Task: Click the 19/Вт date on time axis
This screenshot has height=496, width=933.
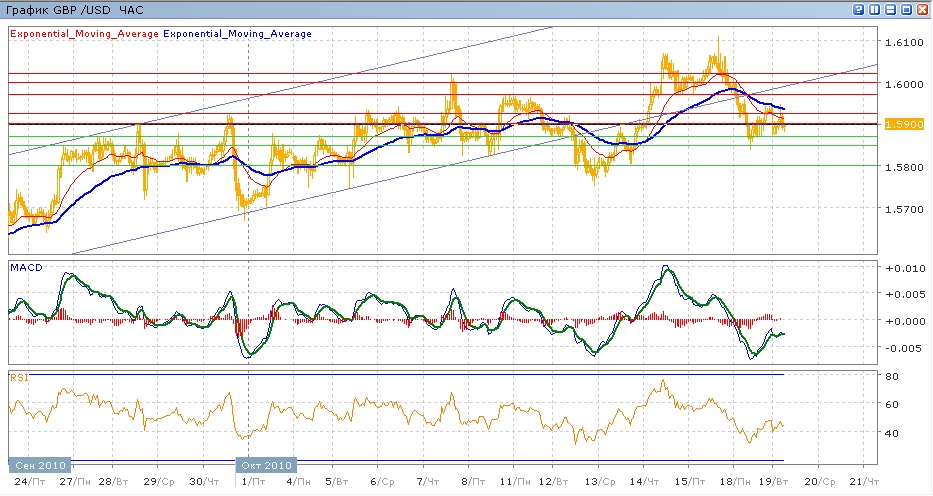Action: (x=773, y=481)
